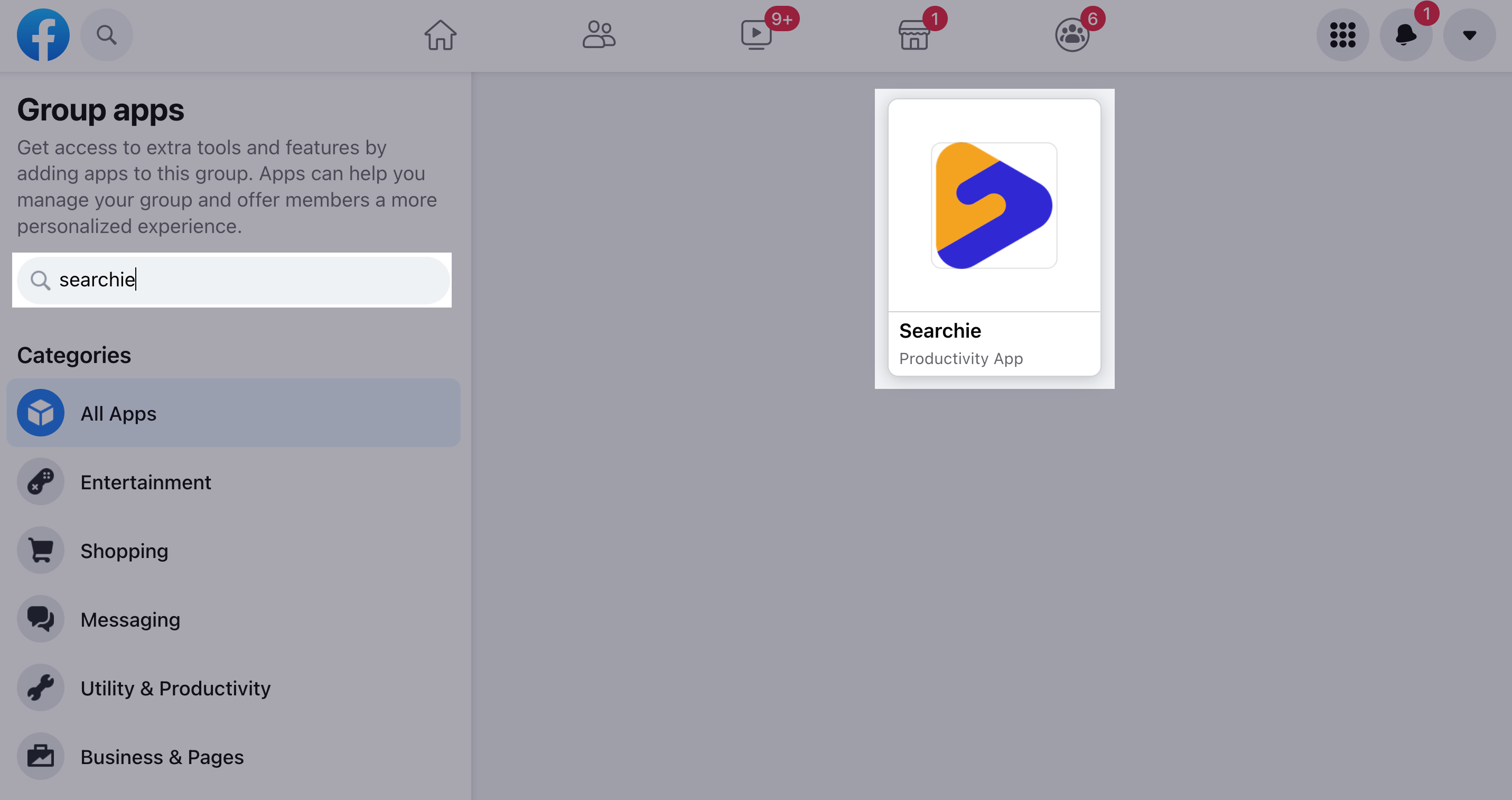Open the Marketplace storefront icon
1512x800 pixels.
914,35
